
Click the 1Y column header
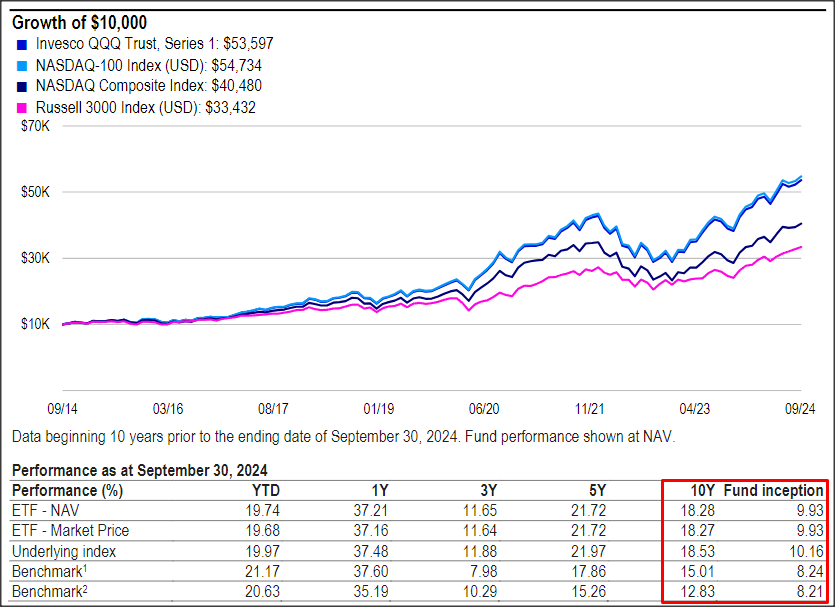click(x=380, y=490)
